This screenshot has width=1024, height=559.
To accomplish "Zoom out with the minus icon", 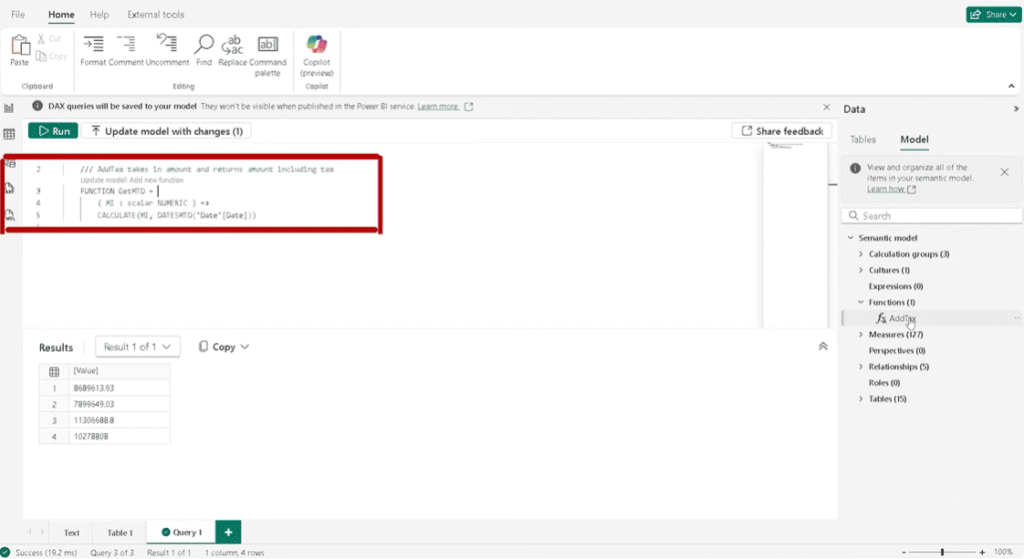I will 904,552.
